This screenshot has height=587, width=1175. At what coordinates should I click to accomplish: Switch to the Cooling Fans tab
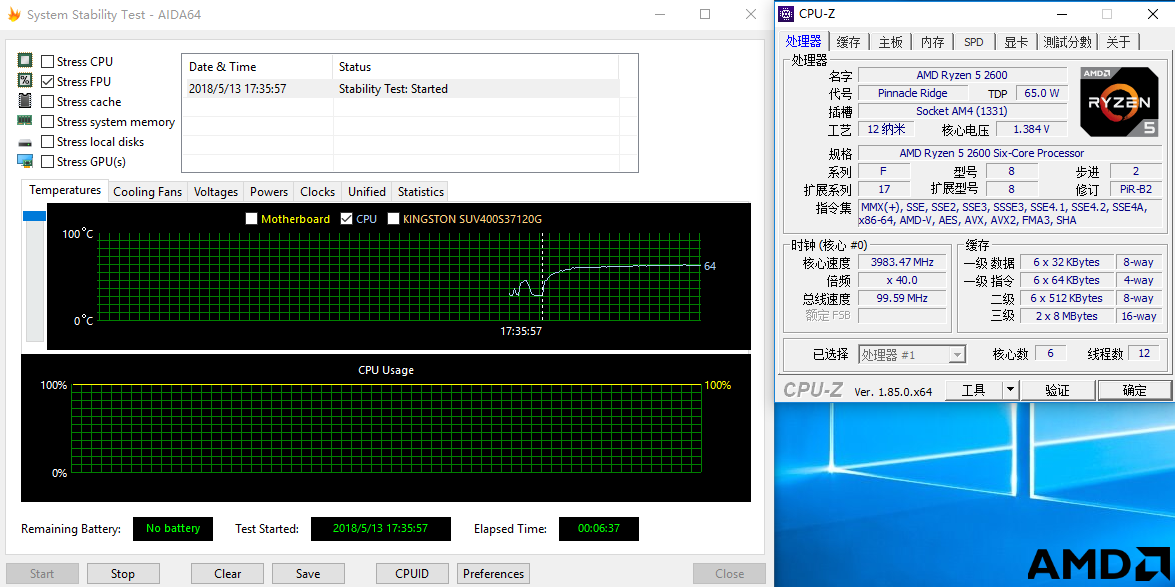[x=148, y=192]
